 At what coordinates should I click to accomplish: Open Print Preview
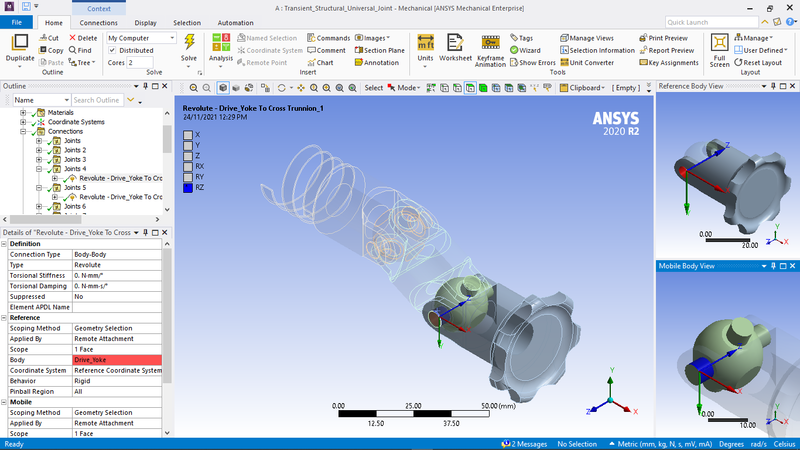(x=663, y=38)
